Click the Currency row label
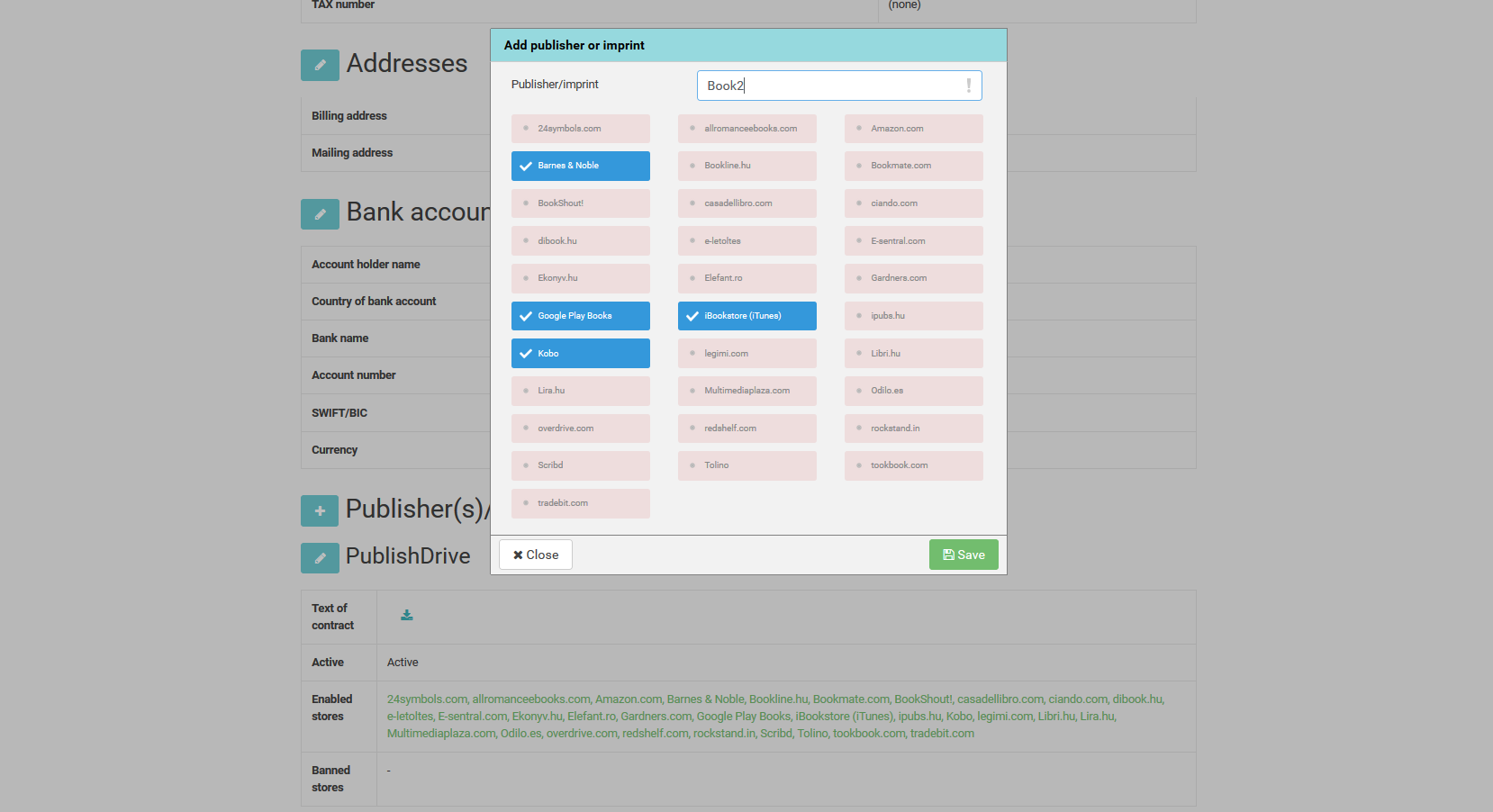Image resolution: width=1493 pixels, height=812 pixels. pos(335,450)
